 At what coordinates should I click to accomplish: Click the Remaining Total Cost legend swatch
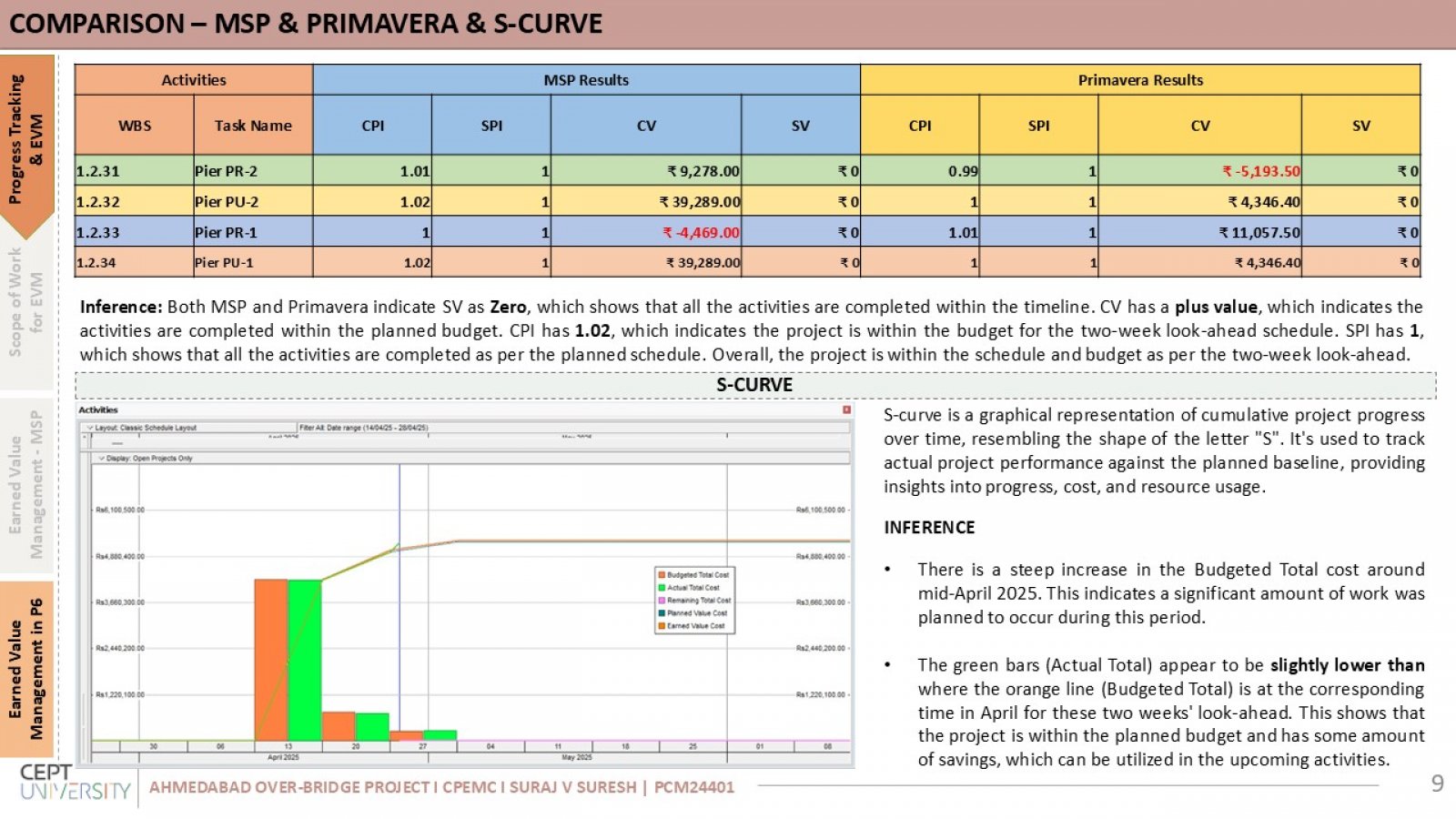(662, 601)
